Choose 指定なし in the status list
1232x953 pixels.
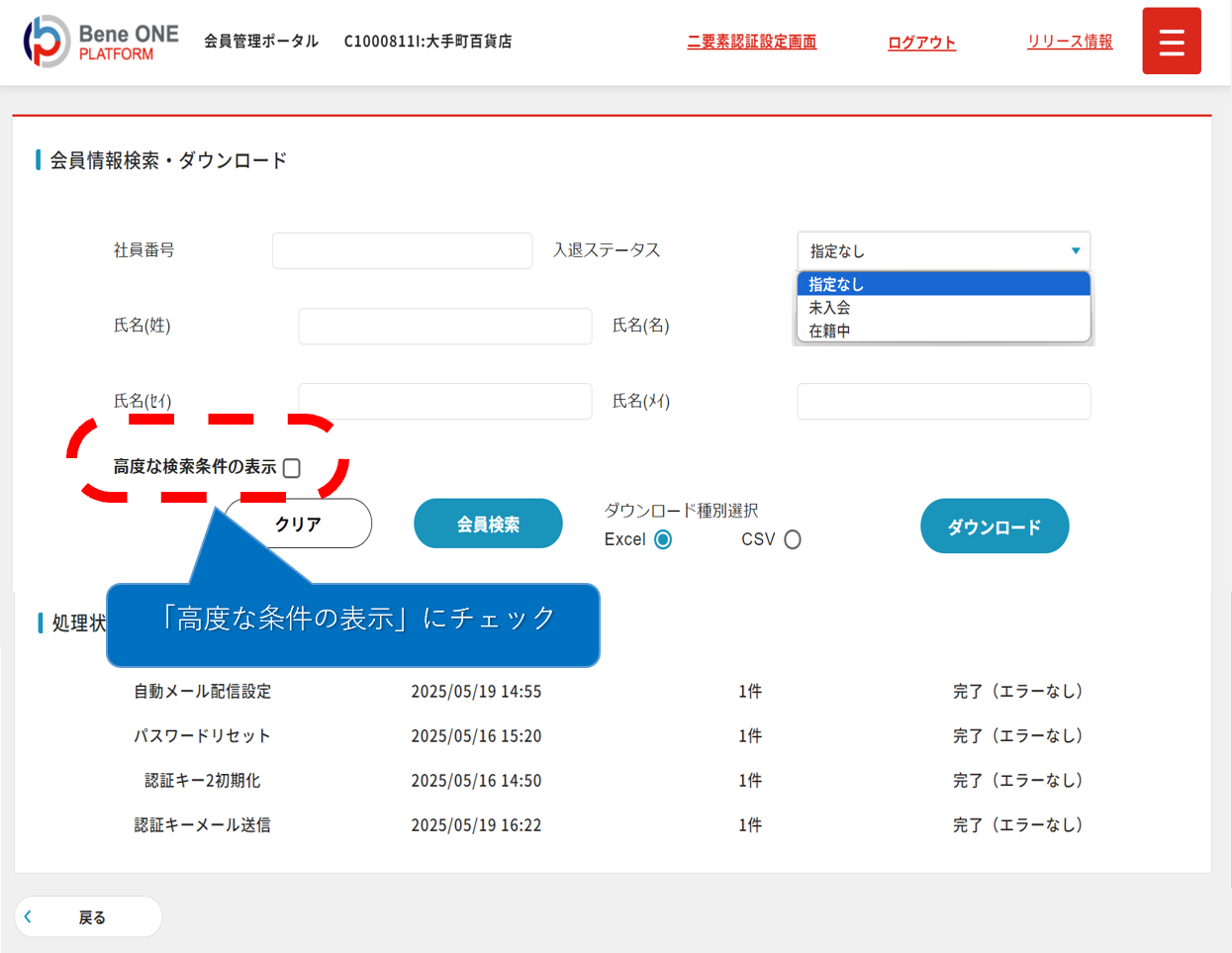point(942,284)
